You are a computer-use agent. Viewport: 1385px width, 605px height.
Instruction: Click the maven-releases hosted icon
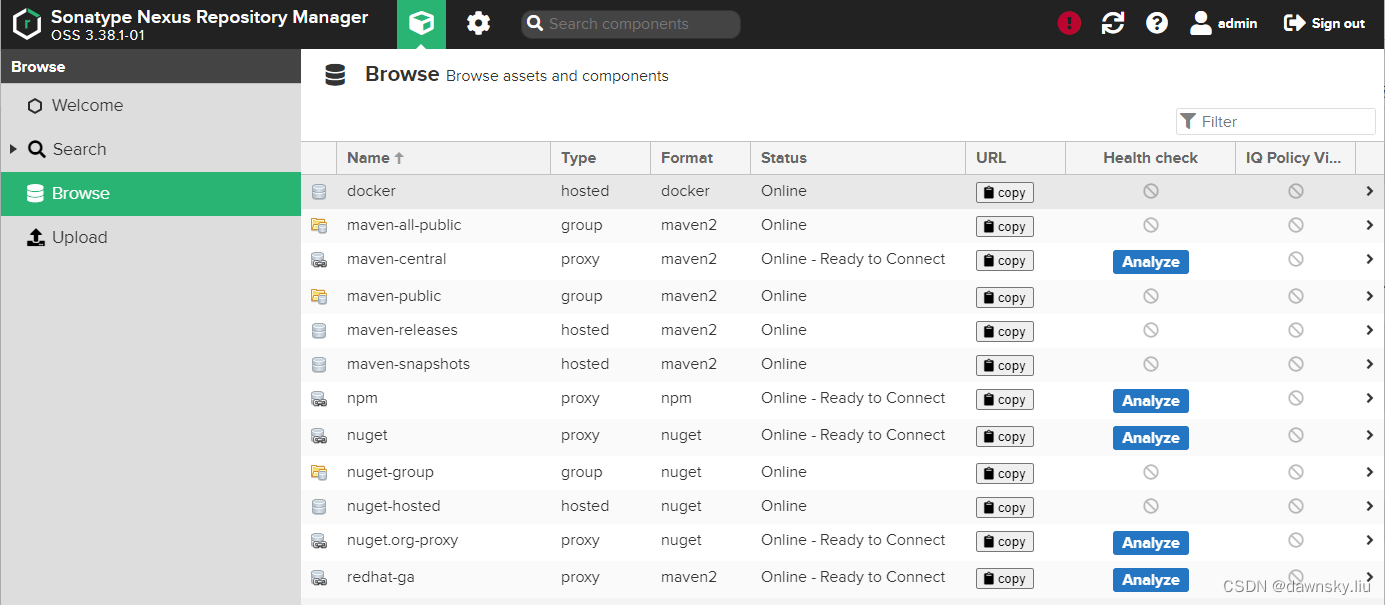pos(319,331)
